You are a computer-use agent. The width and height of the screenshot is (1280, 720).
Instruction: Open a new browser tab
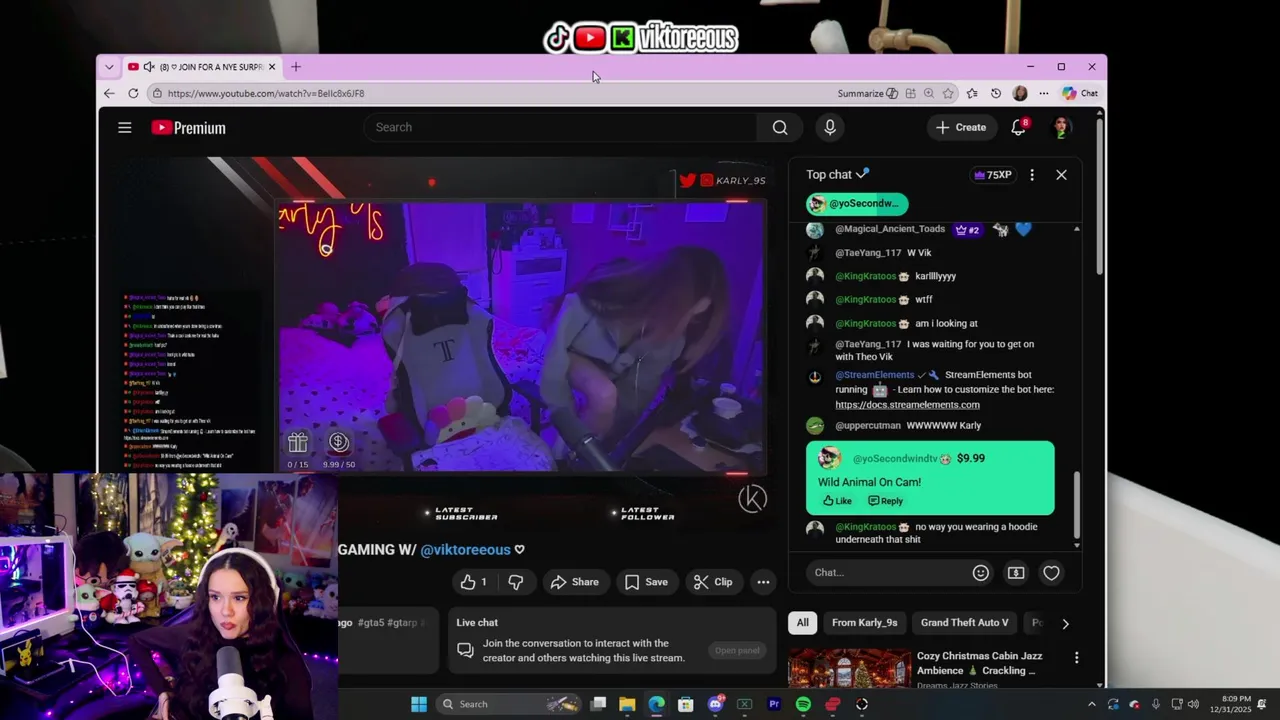coord(296,67)
